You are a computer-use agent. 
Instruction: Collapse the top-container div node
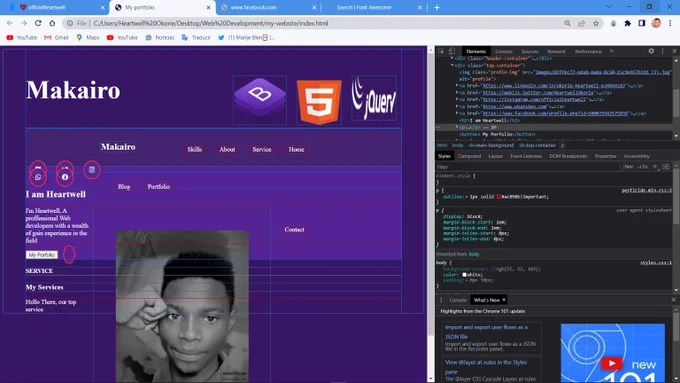point(452,65)
